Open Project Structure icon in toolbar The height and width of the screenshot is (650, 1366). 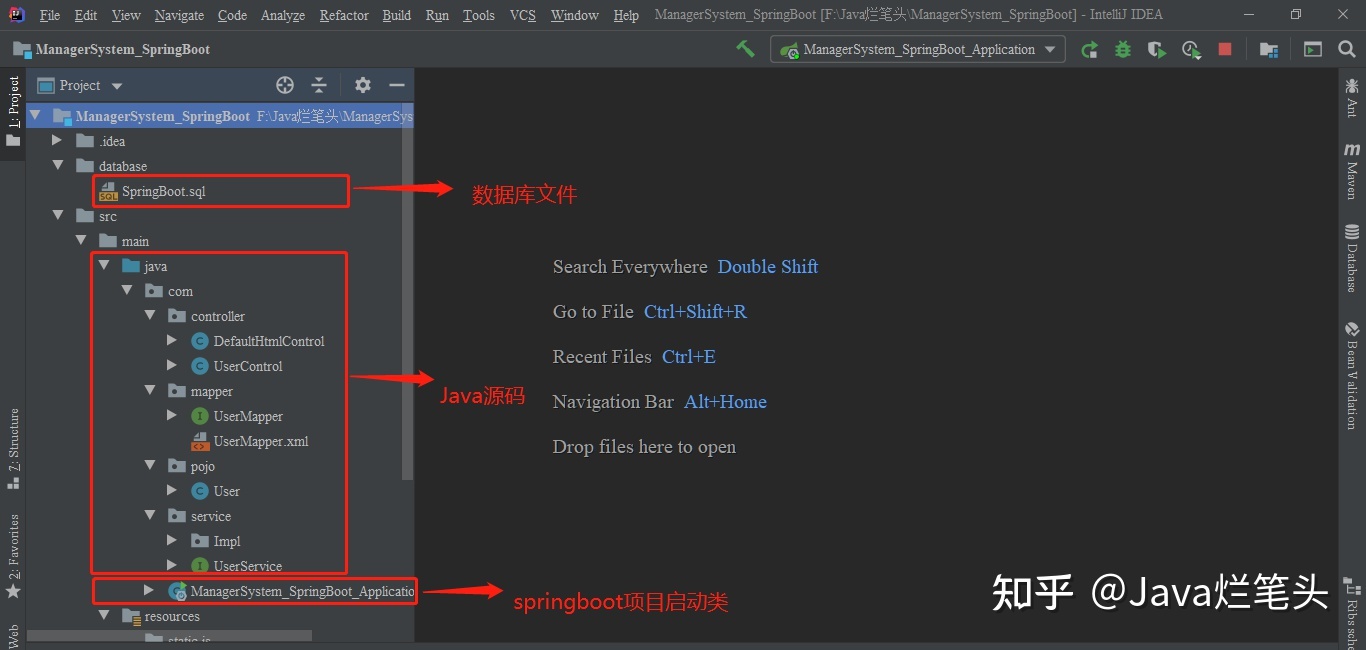tap(1269, 49)
